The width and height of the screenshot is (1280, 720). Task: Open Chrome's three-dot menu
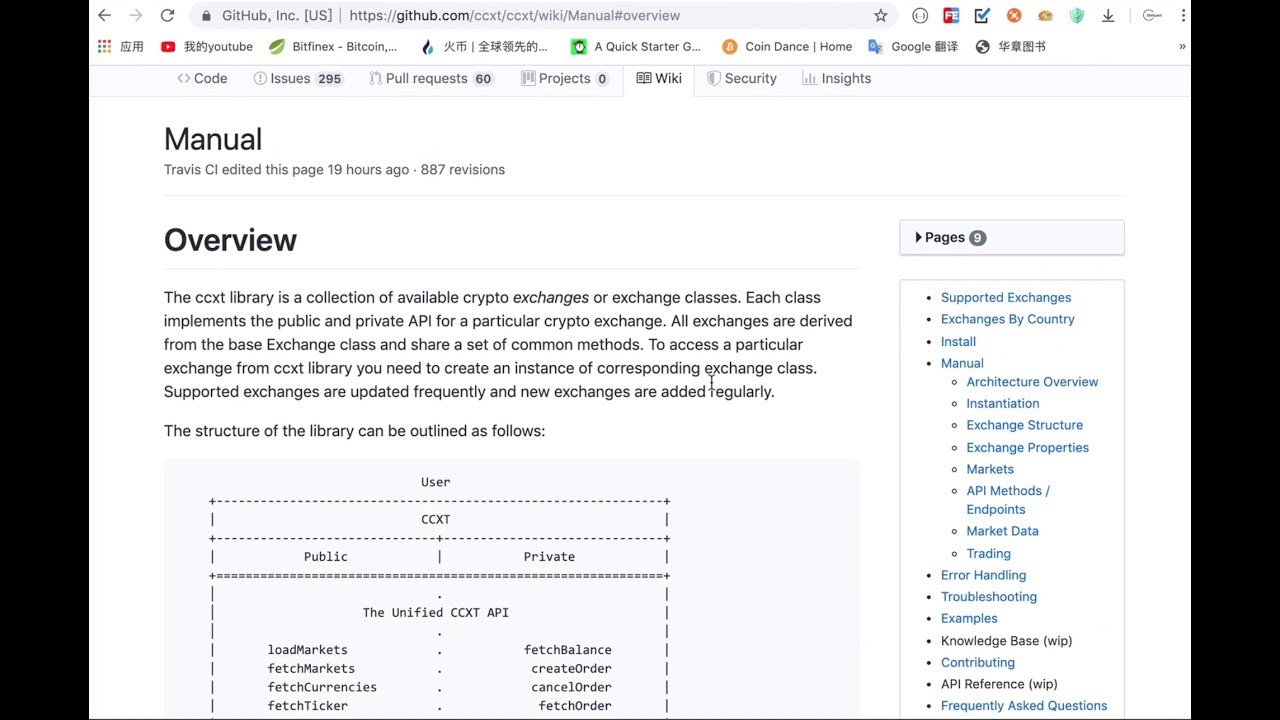(1181, 15)
